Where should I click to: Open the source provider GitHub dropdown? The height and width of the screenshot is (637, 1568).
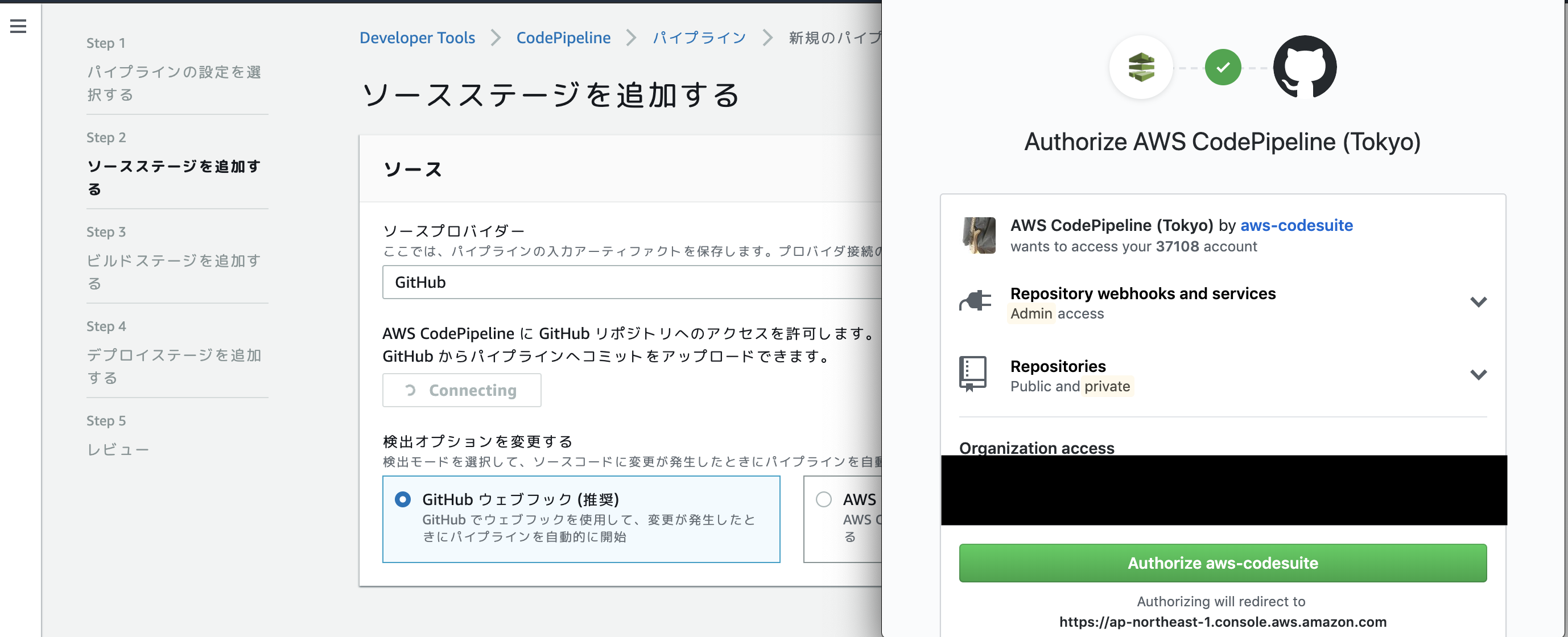[632, 282]
